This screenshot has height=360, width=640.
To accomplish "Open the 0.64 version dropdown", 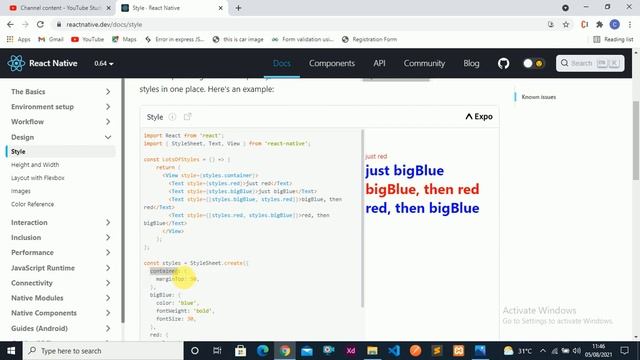I will pos(104,63).
